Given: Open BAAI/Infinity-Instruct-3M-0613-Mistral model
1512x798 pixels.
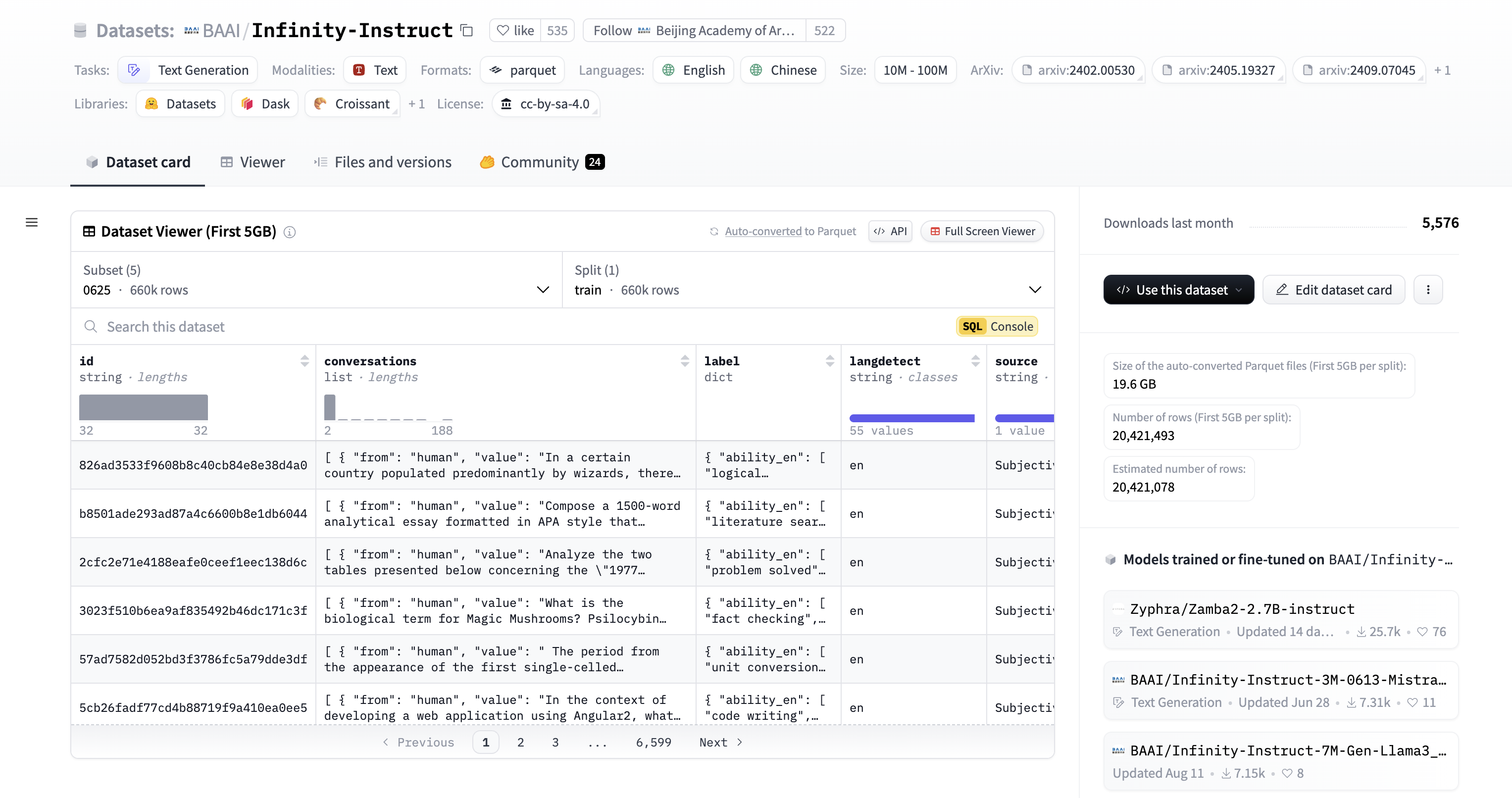Looking at the screenshot, I should point(1281,691).
